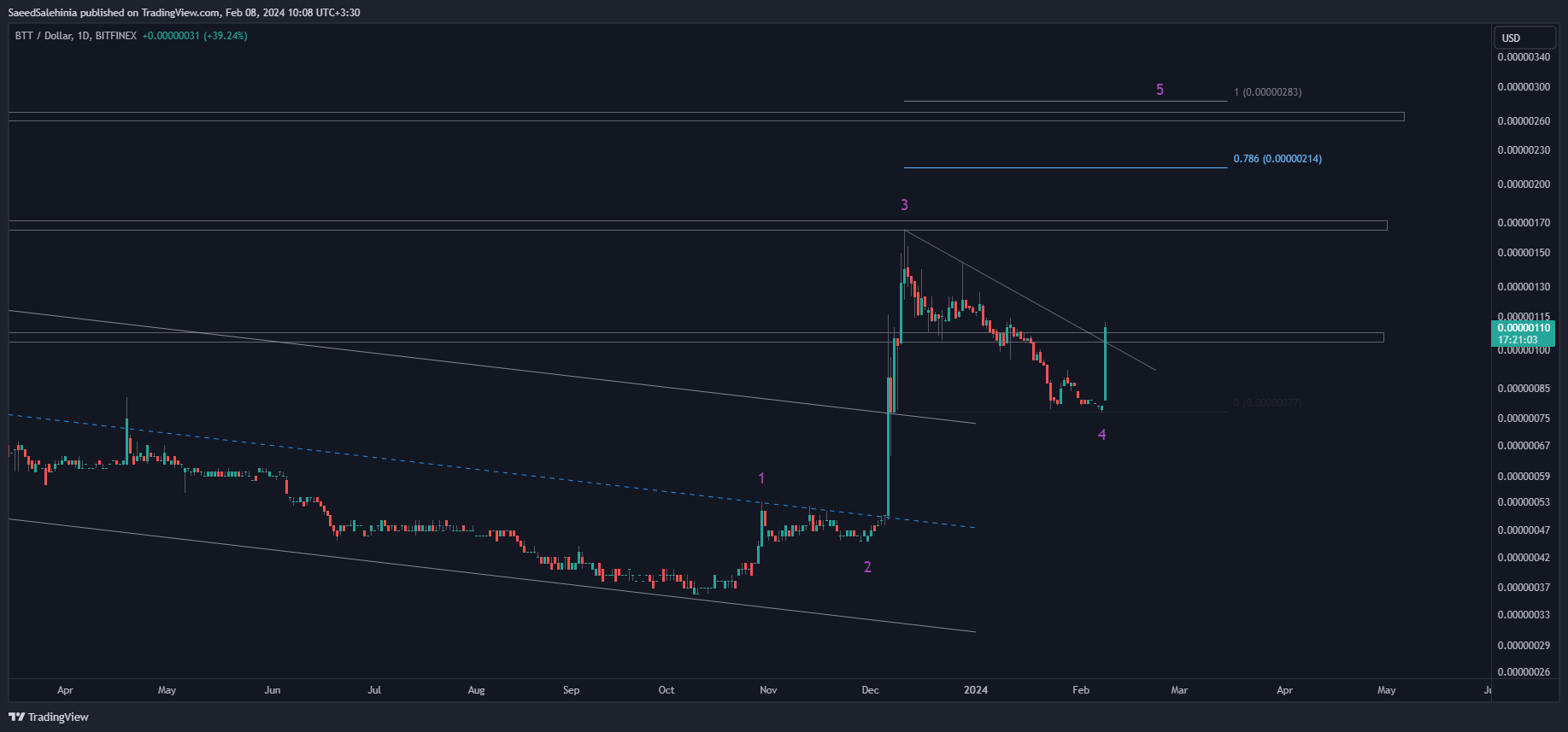This screenshot has width=1568, height=732.
Task: Click the Jul date label on time axis
Action: 374,690
